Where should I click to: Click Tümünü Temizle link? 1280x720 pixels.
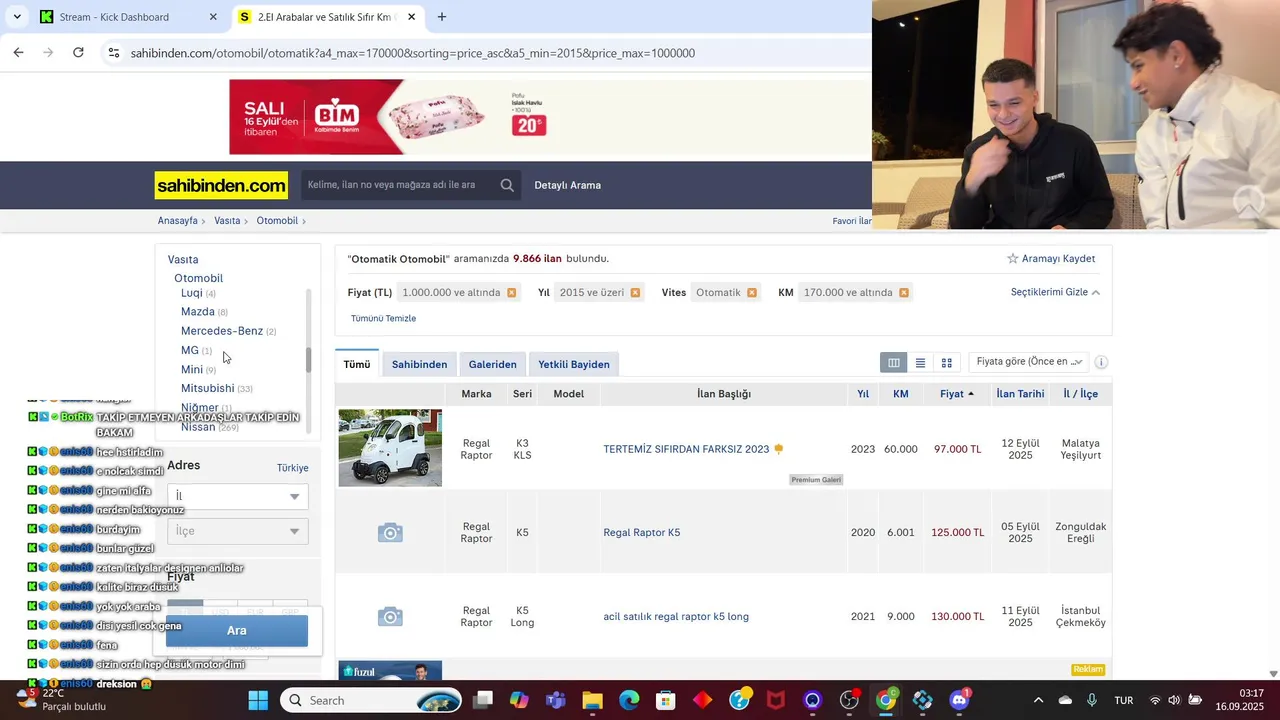[x=383, y=318]
